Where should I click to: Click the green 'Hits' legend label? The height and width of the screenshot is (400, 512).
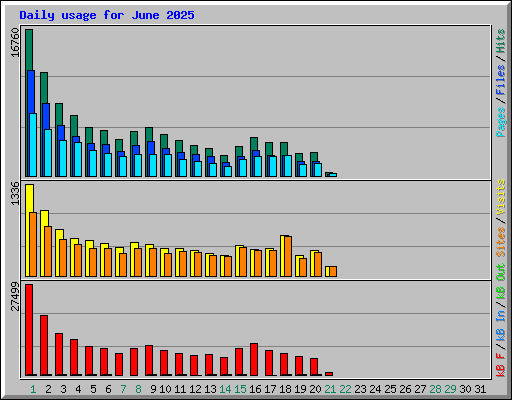point(501,41)
